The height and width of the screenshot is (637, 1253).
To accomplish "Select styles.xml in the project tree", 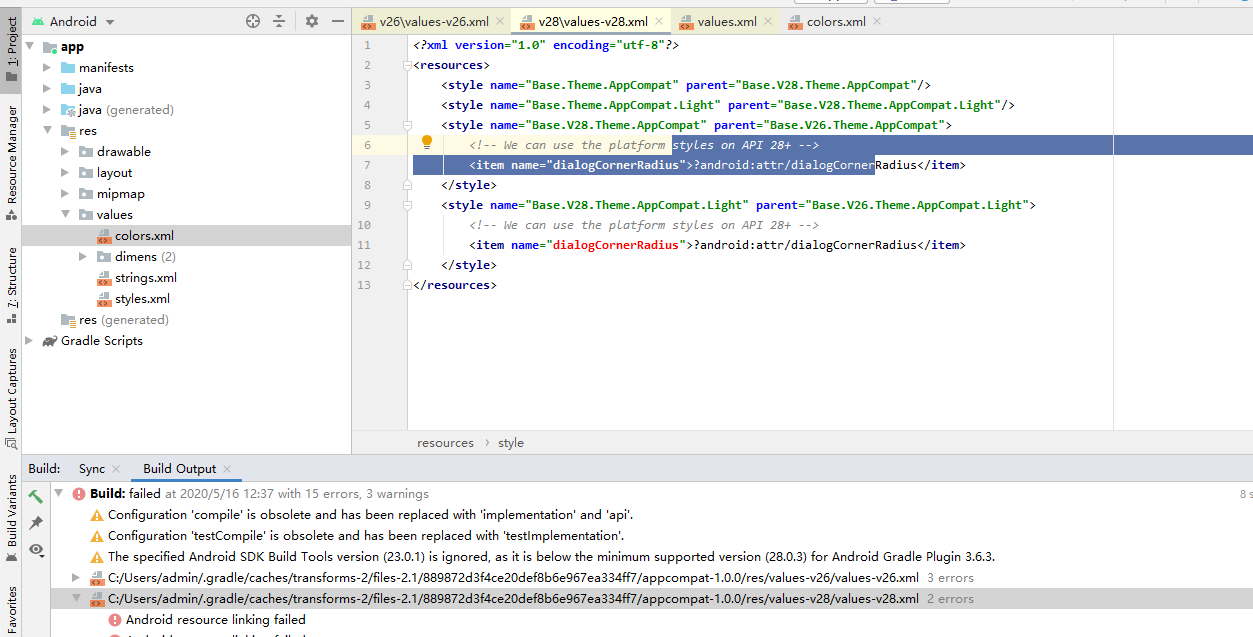I will [142, 299].
